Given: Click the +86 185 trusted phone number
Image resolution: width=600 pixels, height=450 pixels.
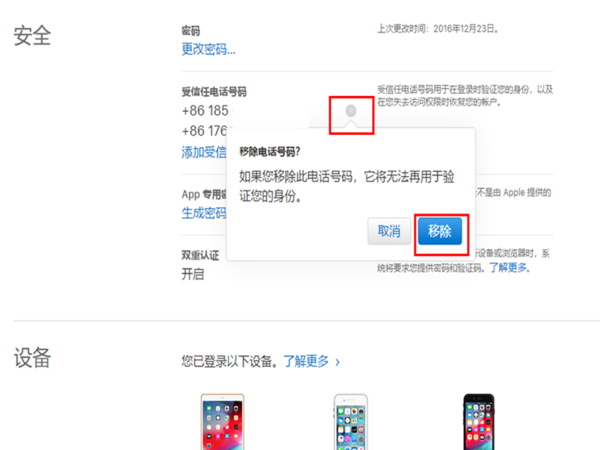Looking at the screenshot, I should [x=205, y=111].
